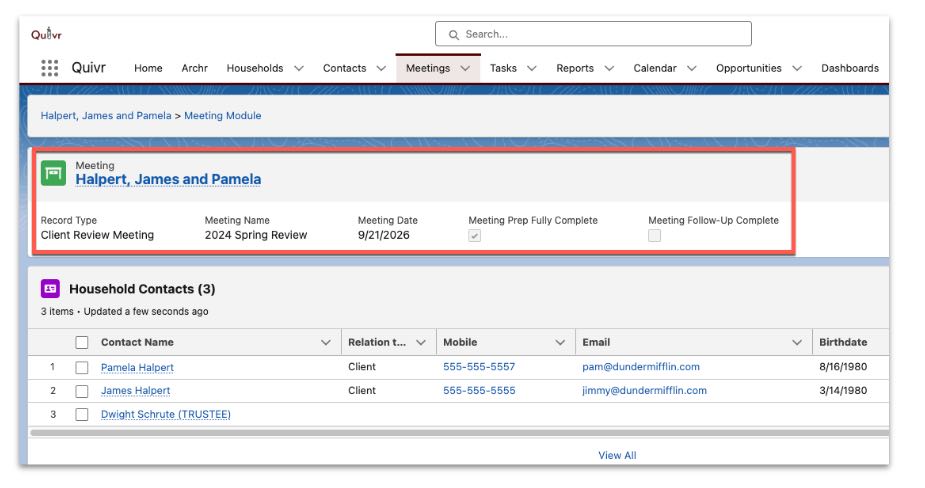The height and width of the screenshot is (488, 925).
Task: Open meeting title Halpert, James and Pamela
Action: point(168,179)
